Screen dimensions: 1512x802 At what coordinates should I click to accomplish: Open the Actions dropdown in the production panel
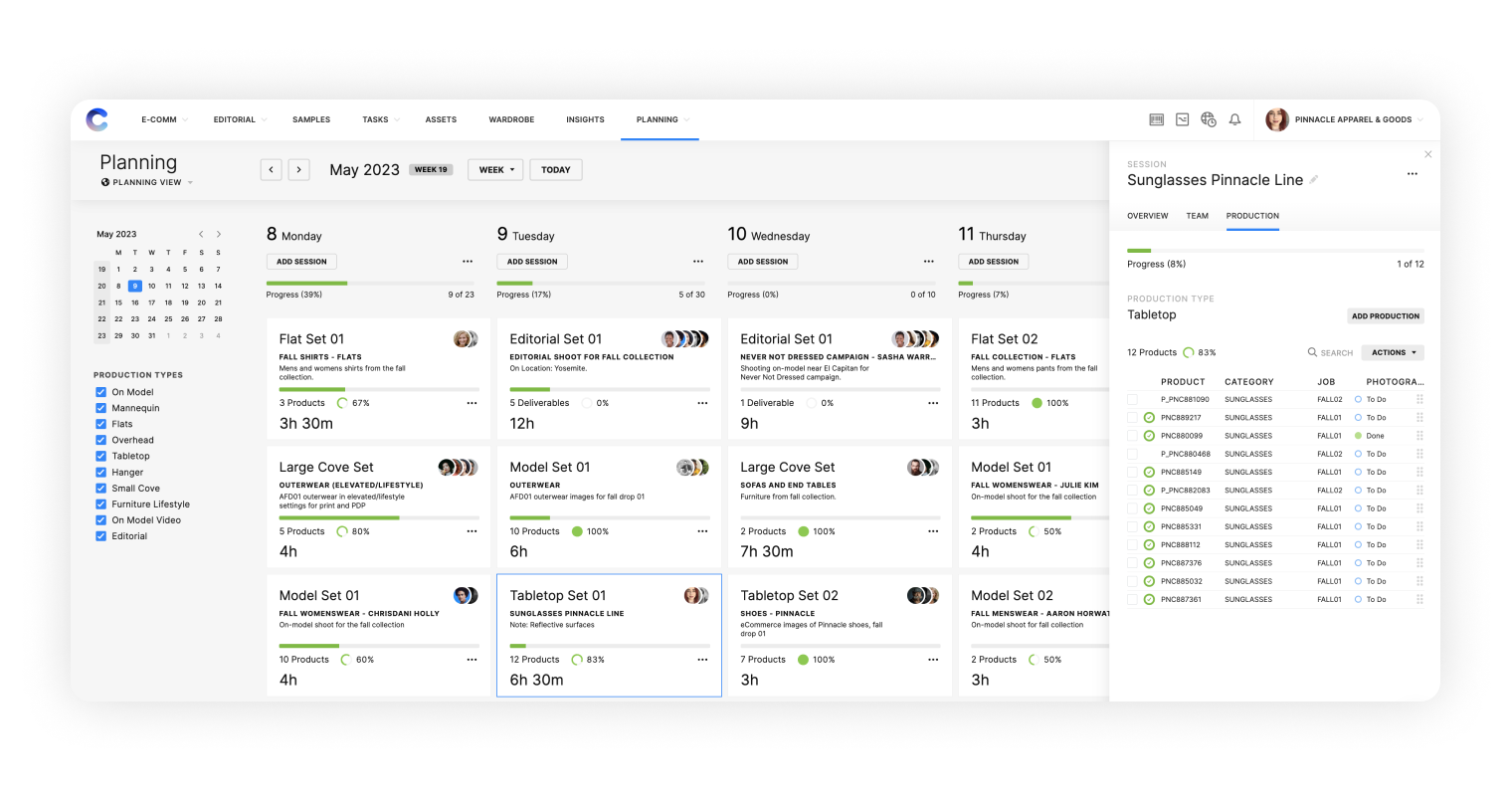click(x=1392, y=352)
